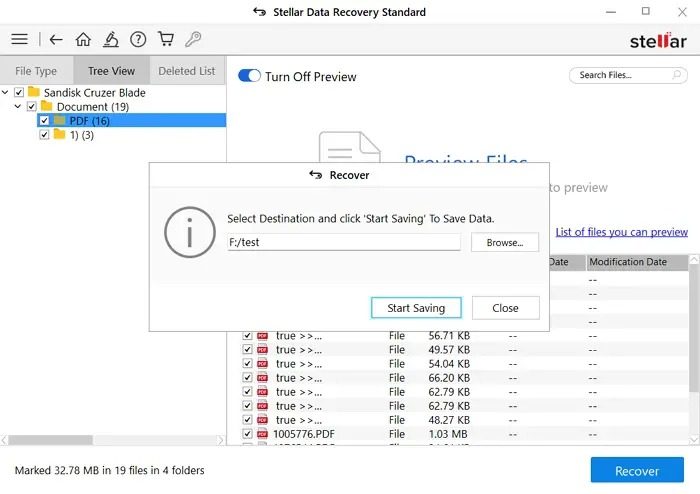Click PDF icon of 56.71 KB file
700x494 pixels.
pyautogui.click(x=262, y=336)
